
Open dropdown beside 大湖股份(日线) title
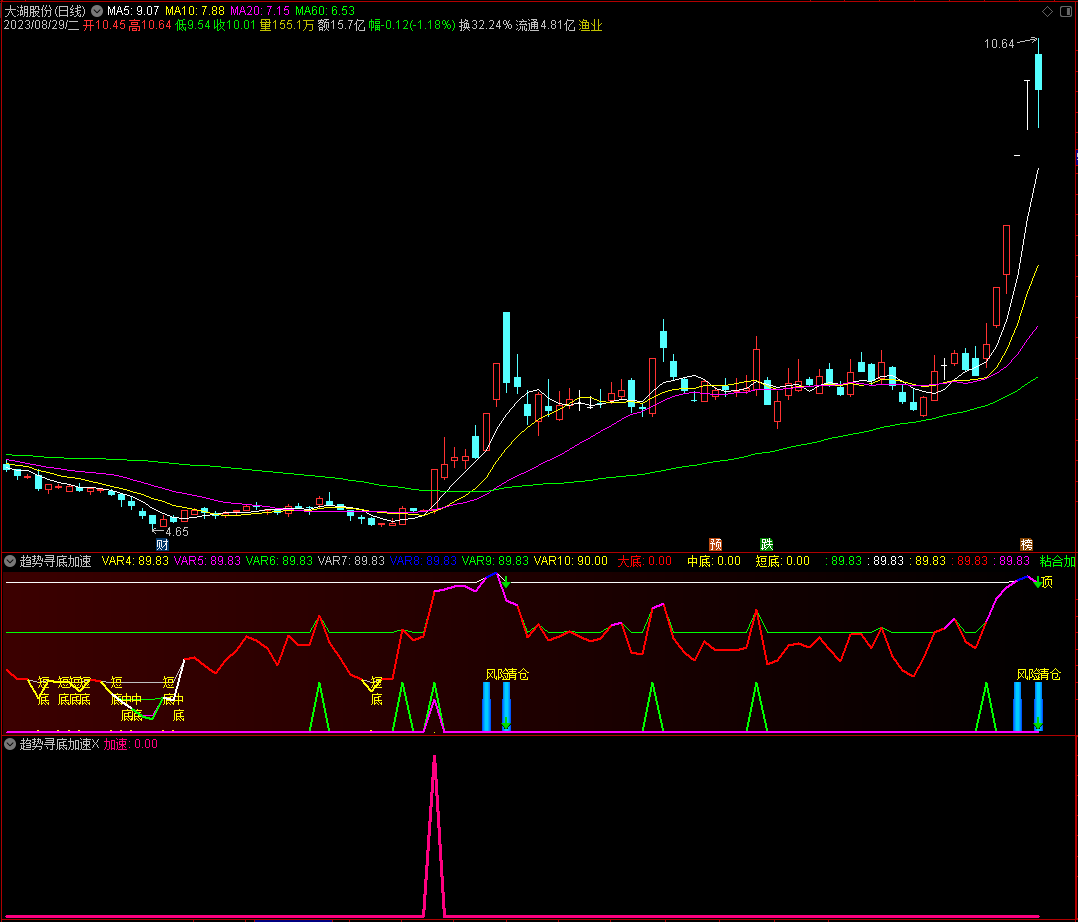click(97, 11)
